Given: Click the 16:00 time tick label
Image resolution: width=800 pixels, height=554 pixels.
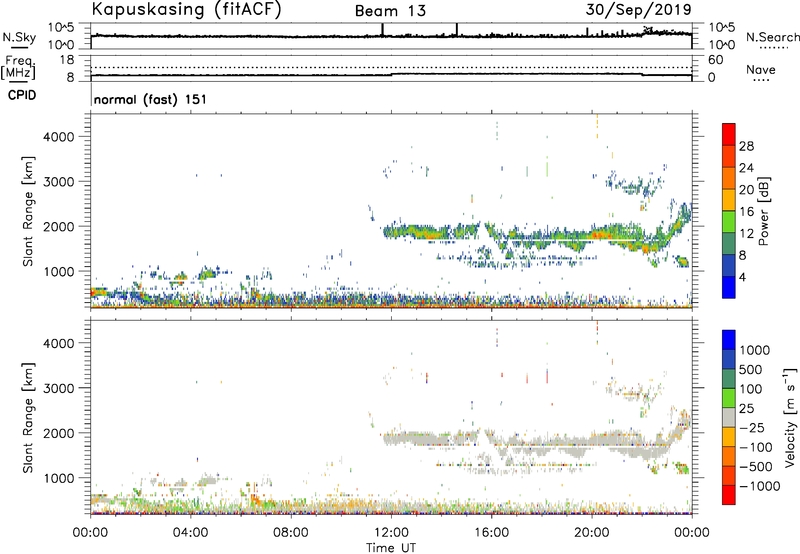Looking at the screenshot, I should click(x=491, y=533).
